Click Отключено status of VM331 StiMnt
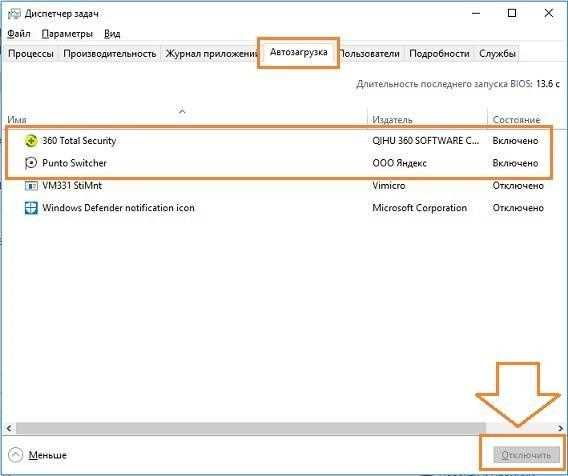Viewport: 568px width, 476px height. (518, 185)
